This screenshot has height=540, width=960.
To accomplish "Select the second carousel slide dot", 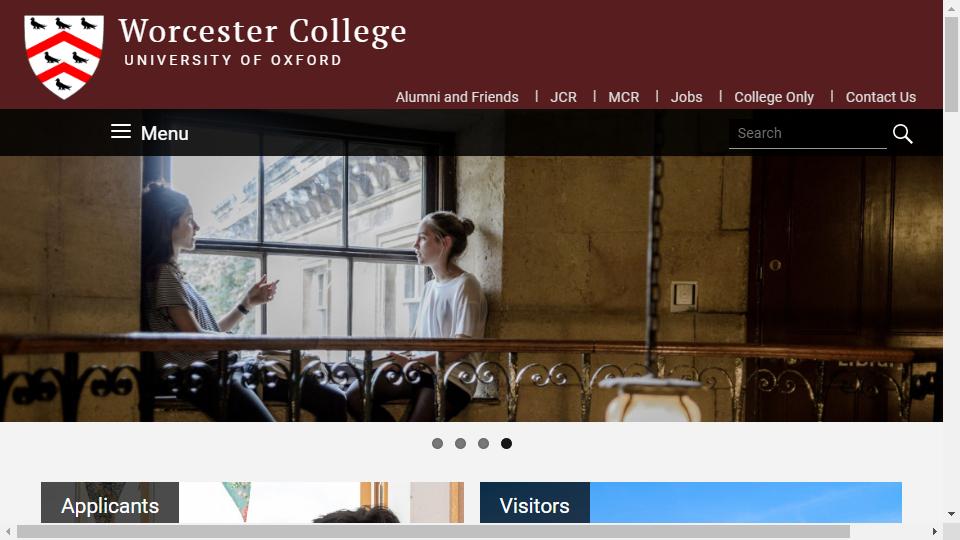I will pos(460,443).
